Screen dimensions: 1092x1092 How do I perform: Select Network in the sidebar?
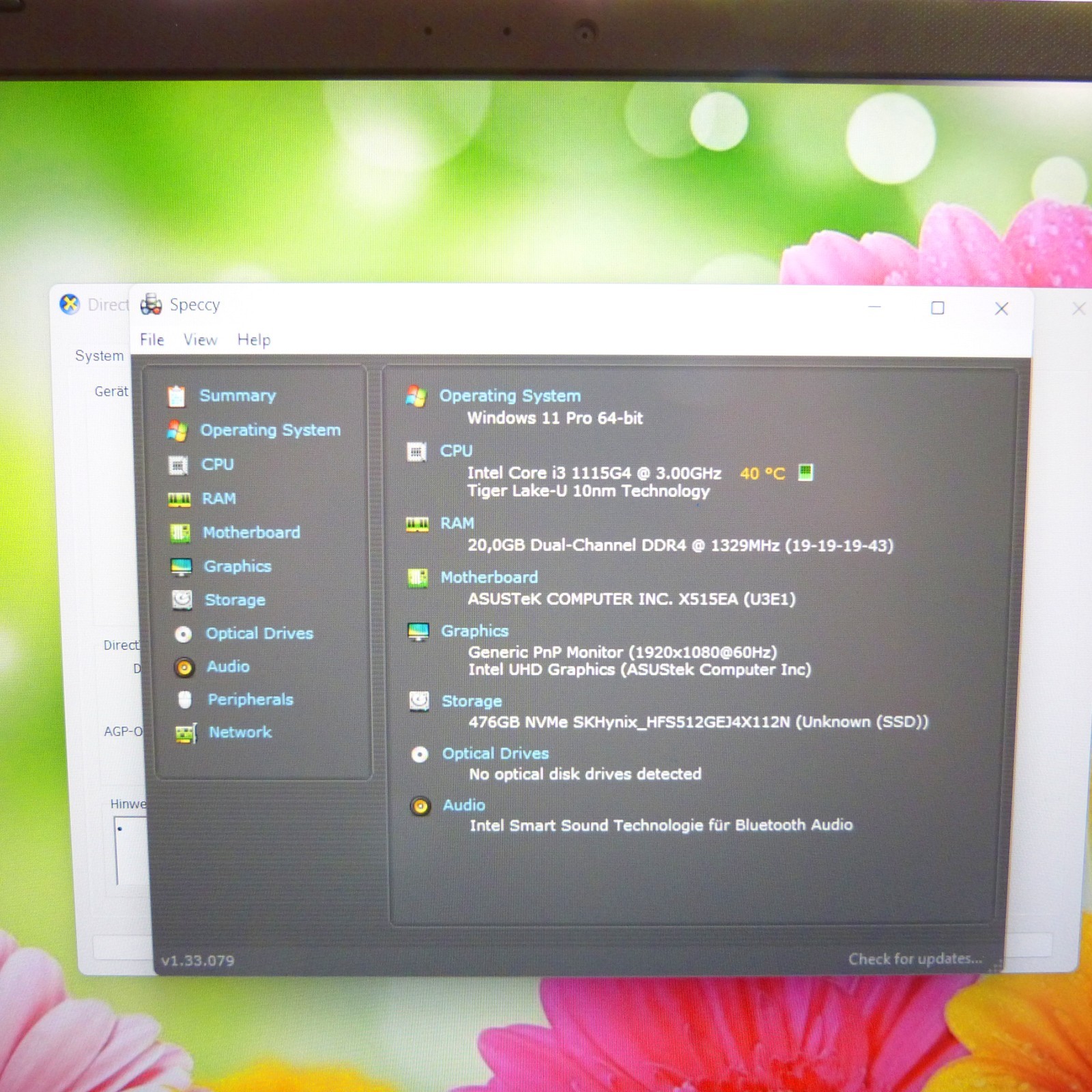click(x=240, y=732)
